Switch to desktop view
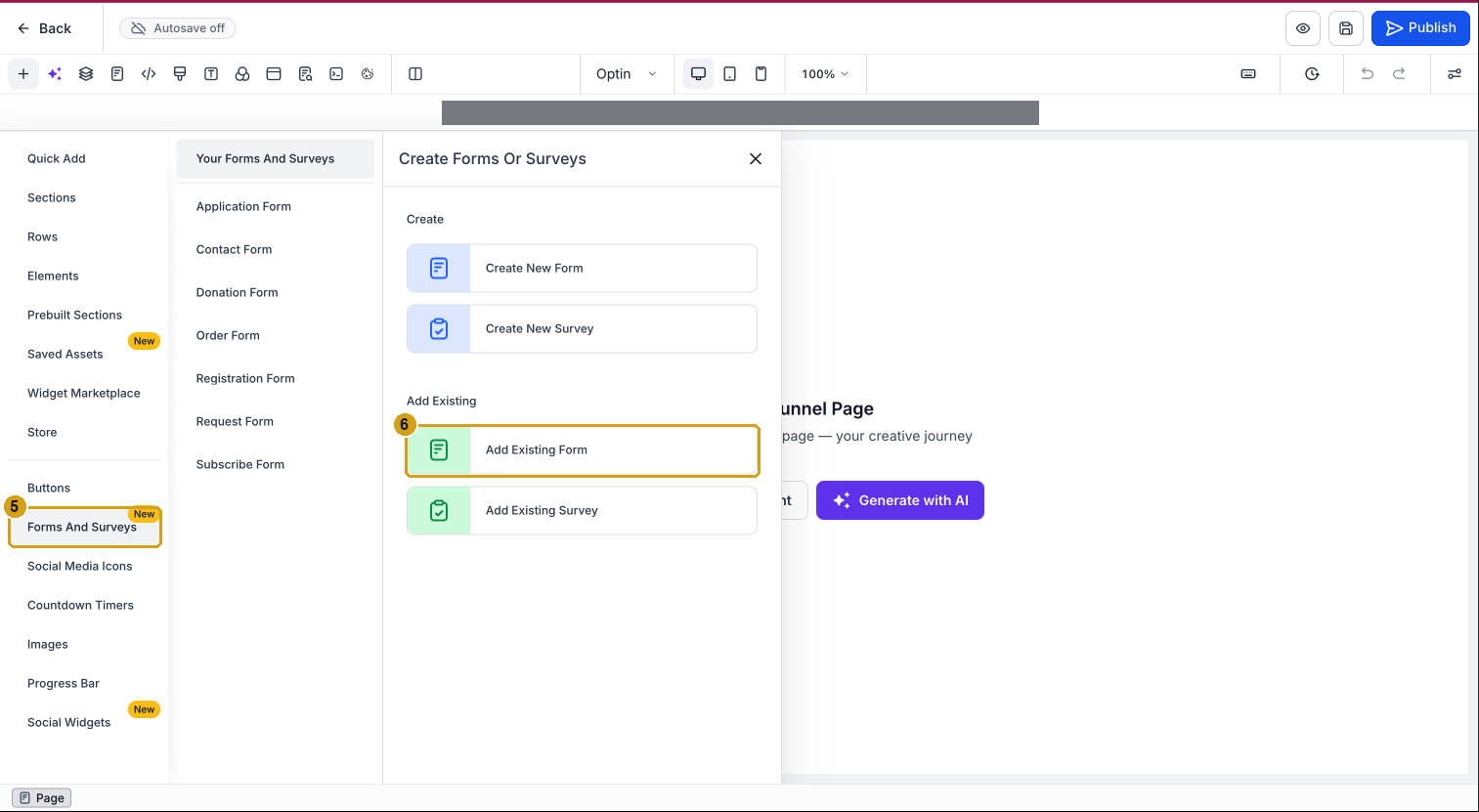Image resolution: width=1479 pixels, height=812 pixels. pyautogui.click(x=698, y=74)
